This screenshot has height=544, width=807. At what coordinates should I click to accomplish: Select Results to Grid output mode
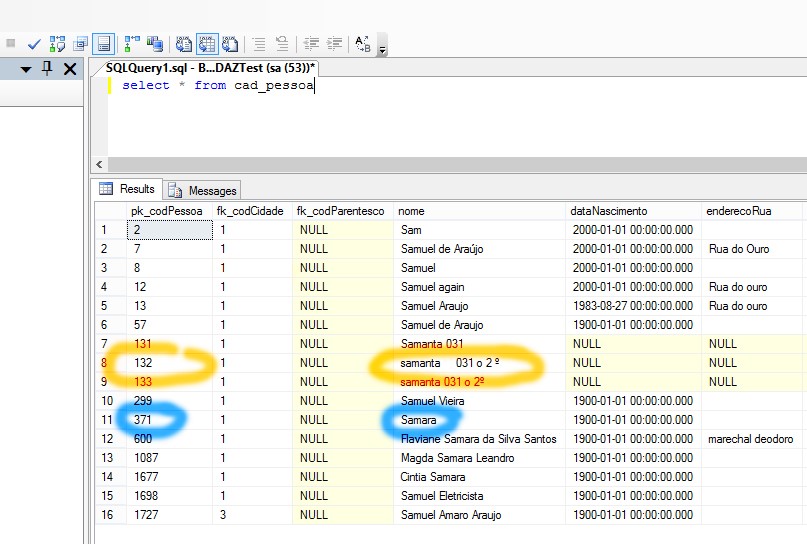coord(207,44)
